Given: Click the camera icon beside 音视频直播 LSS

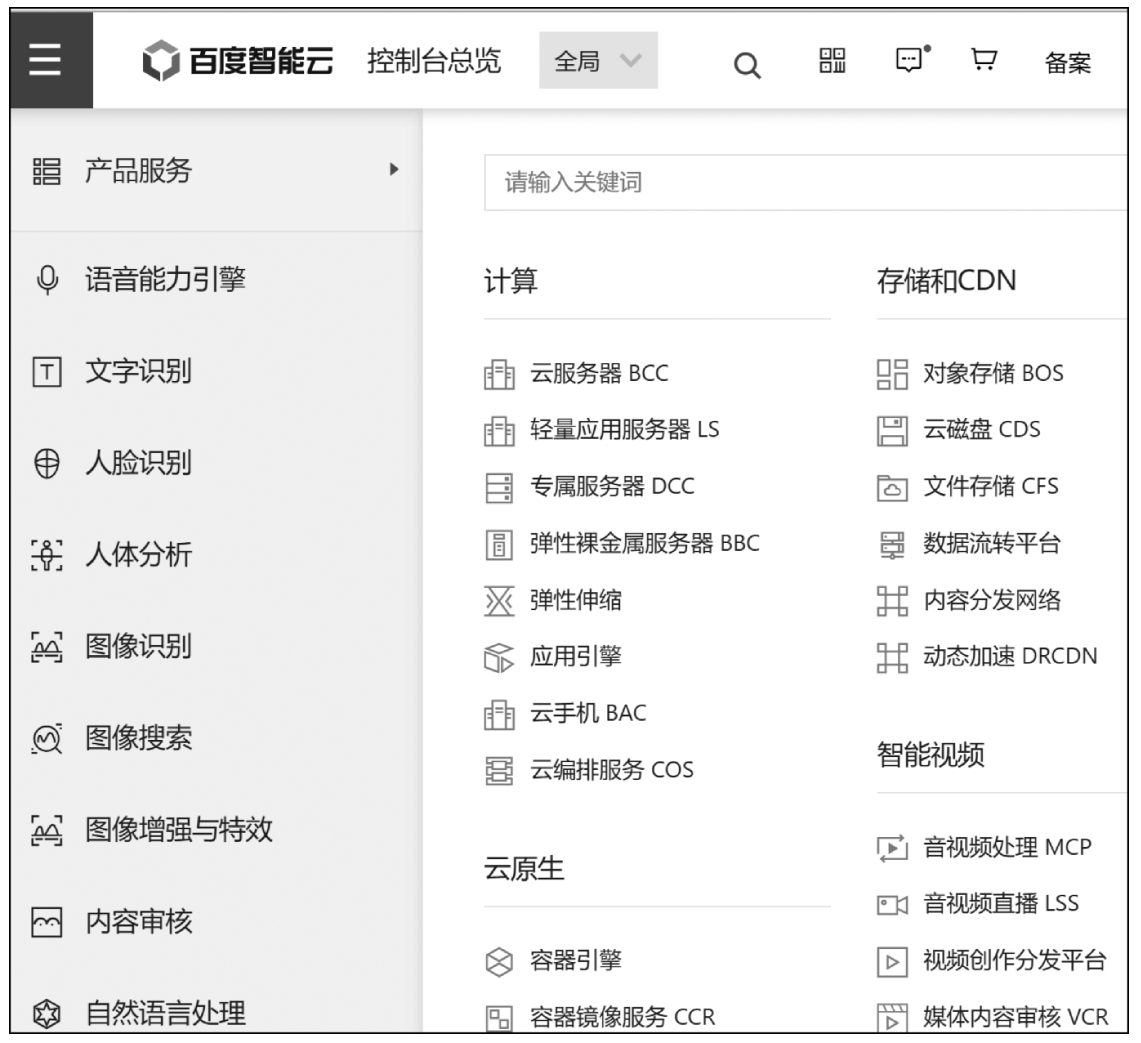Looking at the screenshot, I should 892,905.
